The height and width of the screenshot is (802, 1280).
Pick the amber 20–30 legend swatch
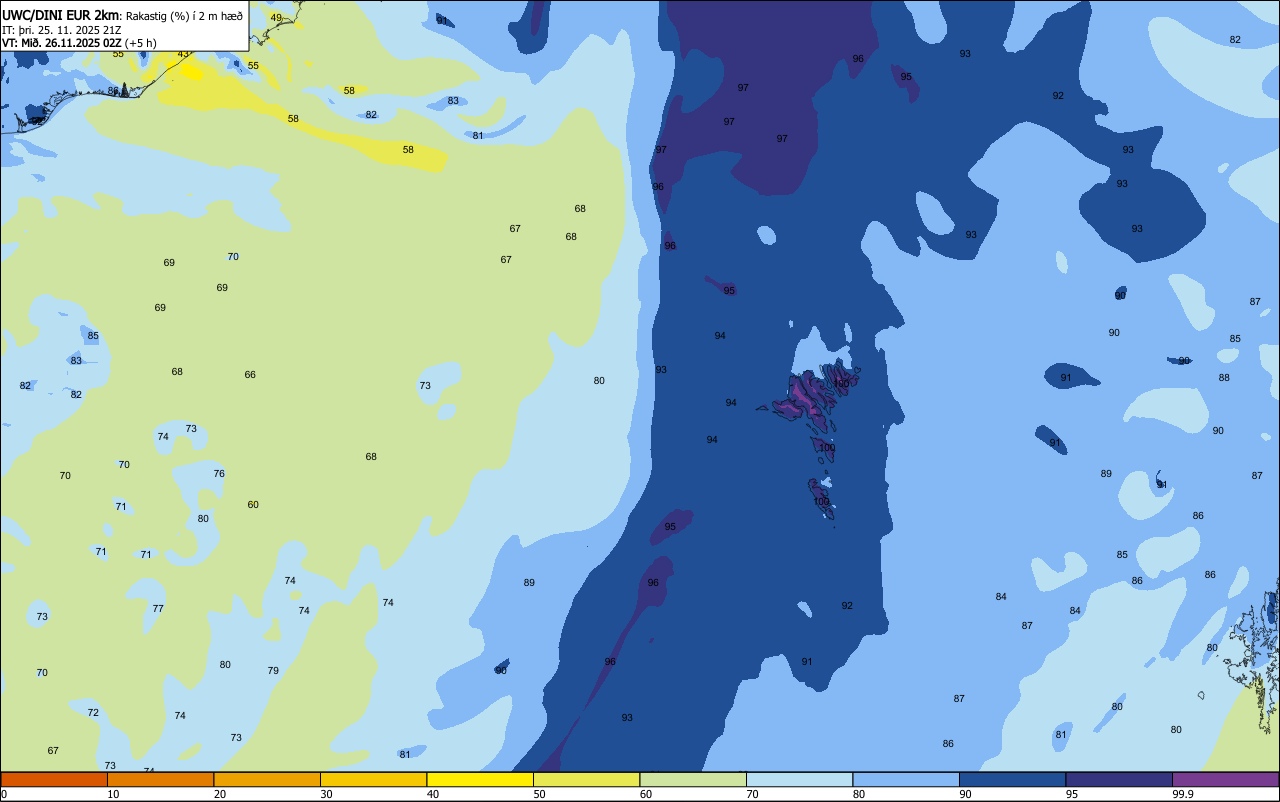(x=267, y=779)
